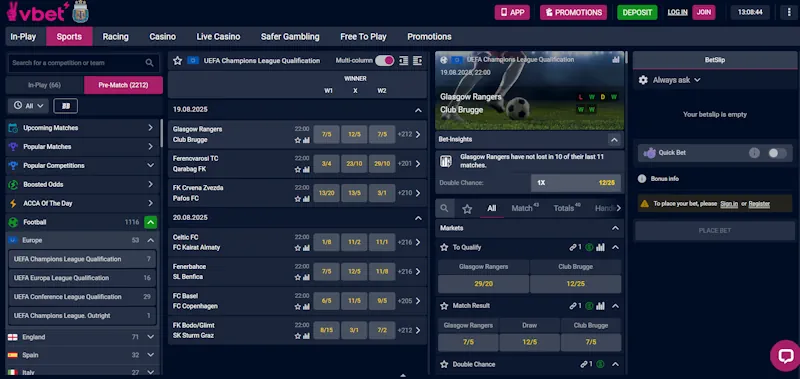Toggle Multi-column switch

pyautogui.click(x=385, y=61)
